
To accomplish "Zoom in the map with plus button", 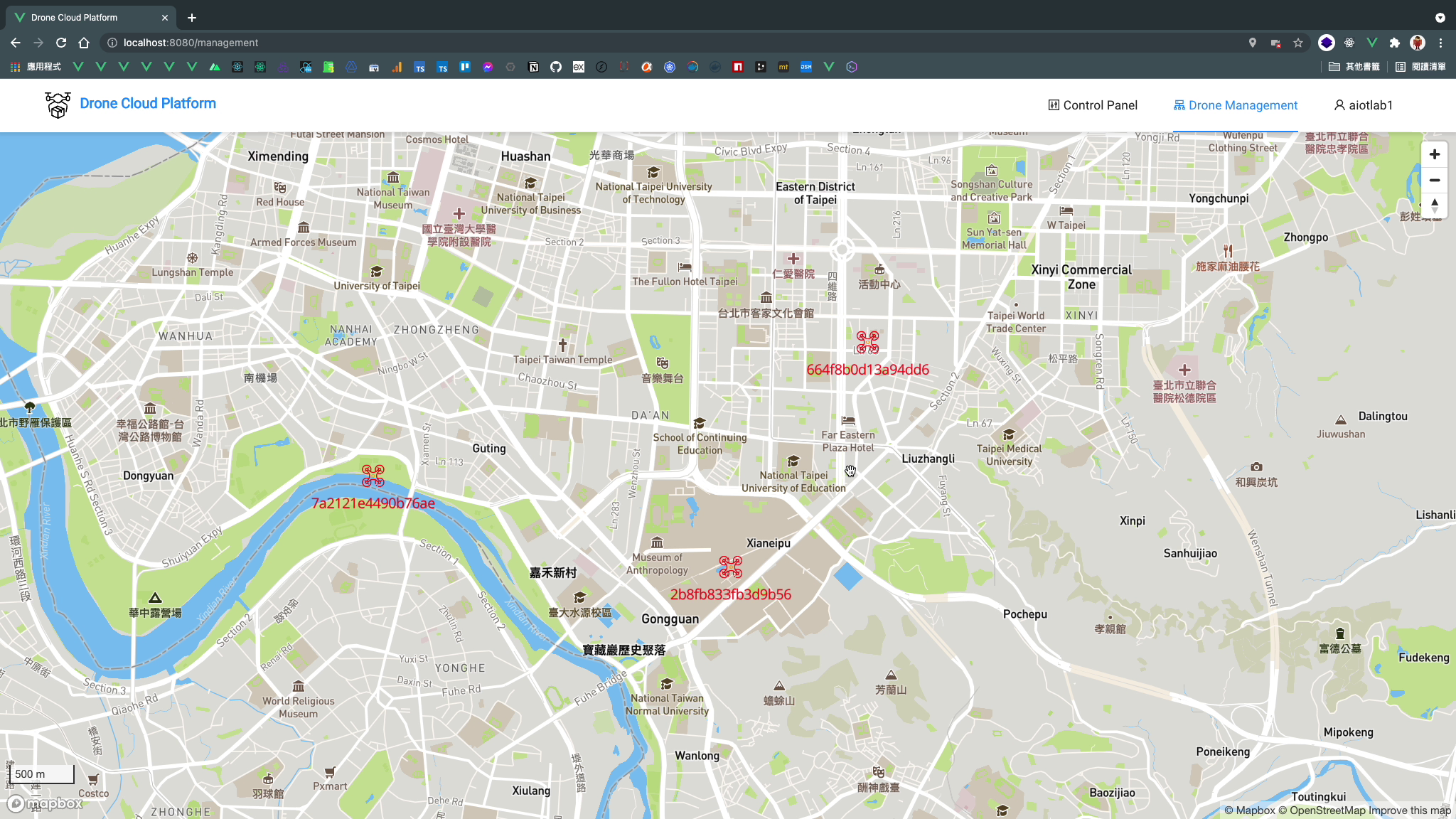I will (x=1434, y=154).
